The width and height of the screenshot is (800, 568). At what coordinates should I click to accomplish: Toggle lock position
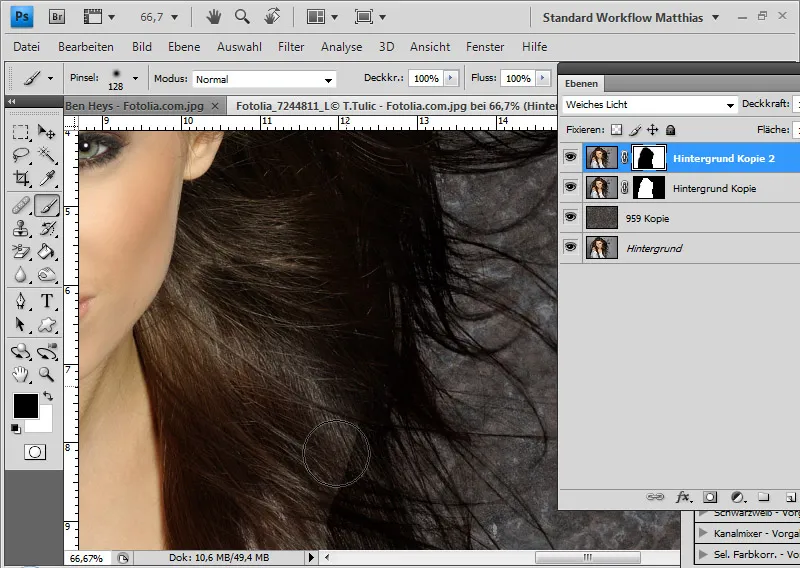click(653, 130)
